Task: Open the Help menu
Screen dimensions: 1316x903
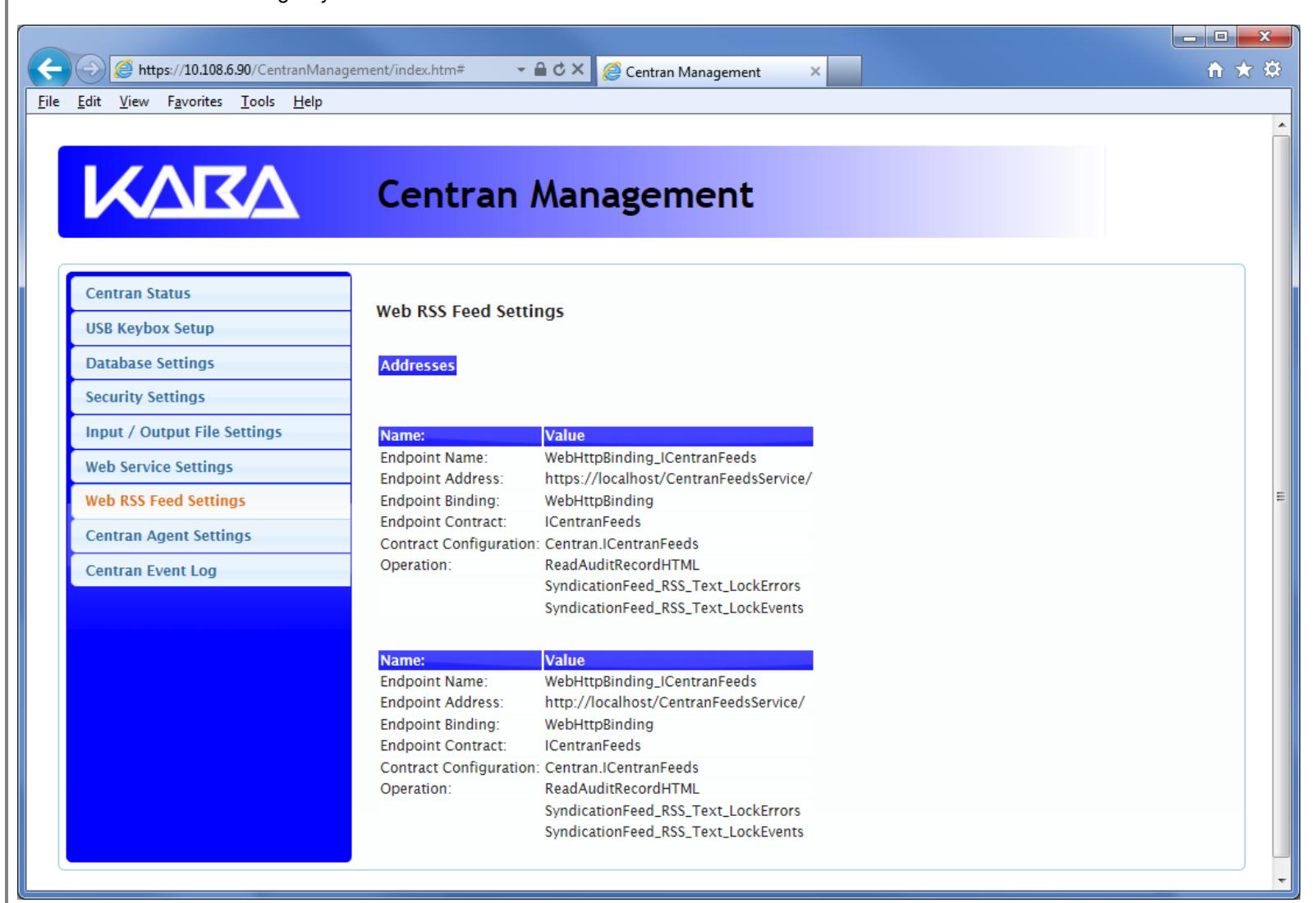Action: 307,102
